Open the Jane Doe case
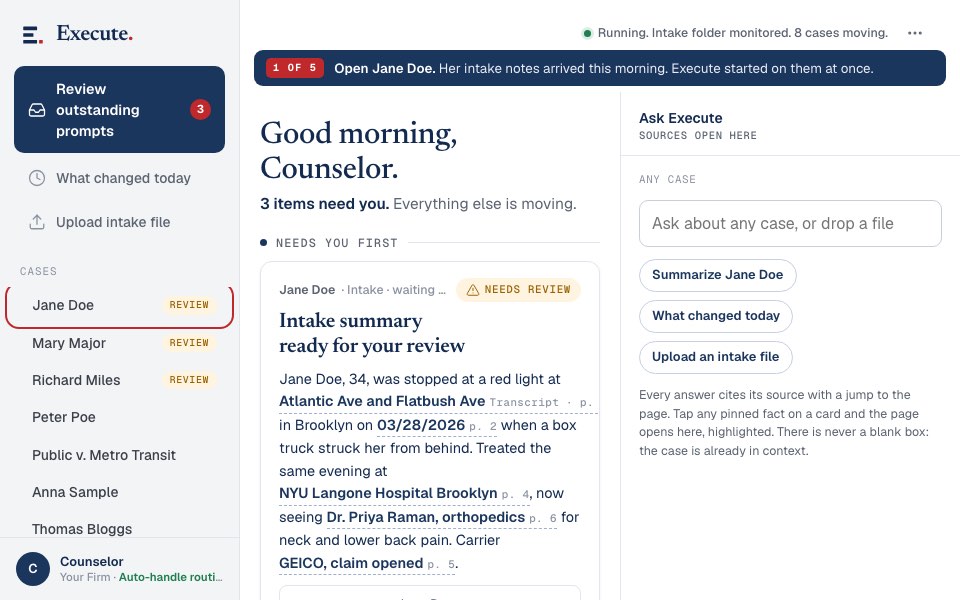 (119, 306)
